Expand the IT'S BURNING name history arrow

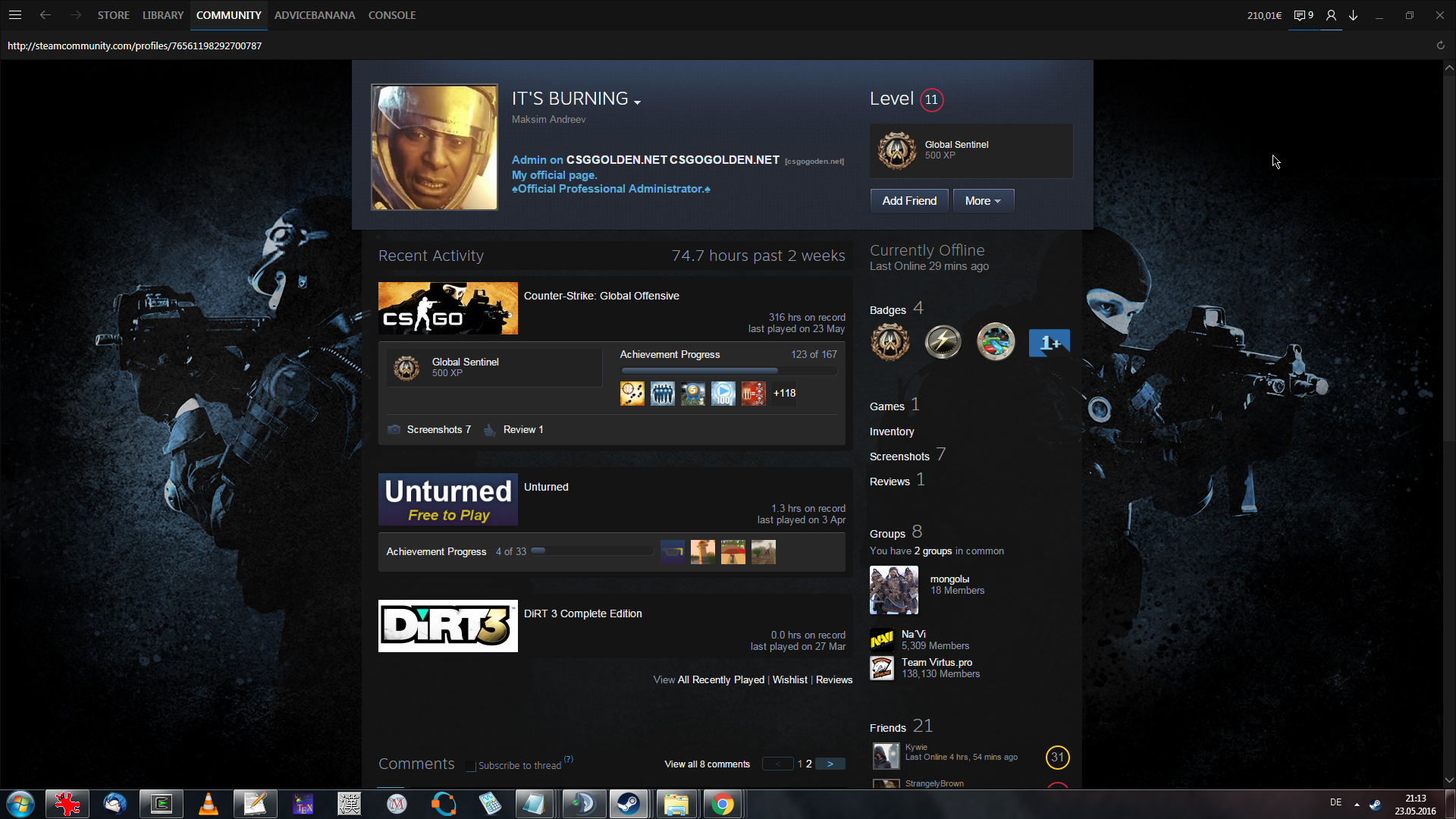point(638,102)
